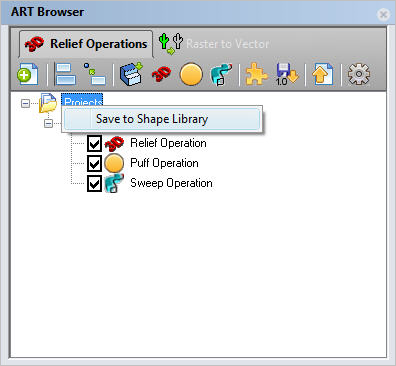This screenshot has height=366, width=396.
Task: Add a sweep operation from toolbar
Action: point(221,74)
